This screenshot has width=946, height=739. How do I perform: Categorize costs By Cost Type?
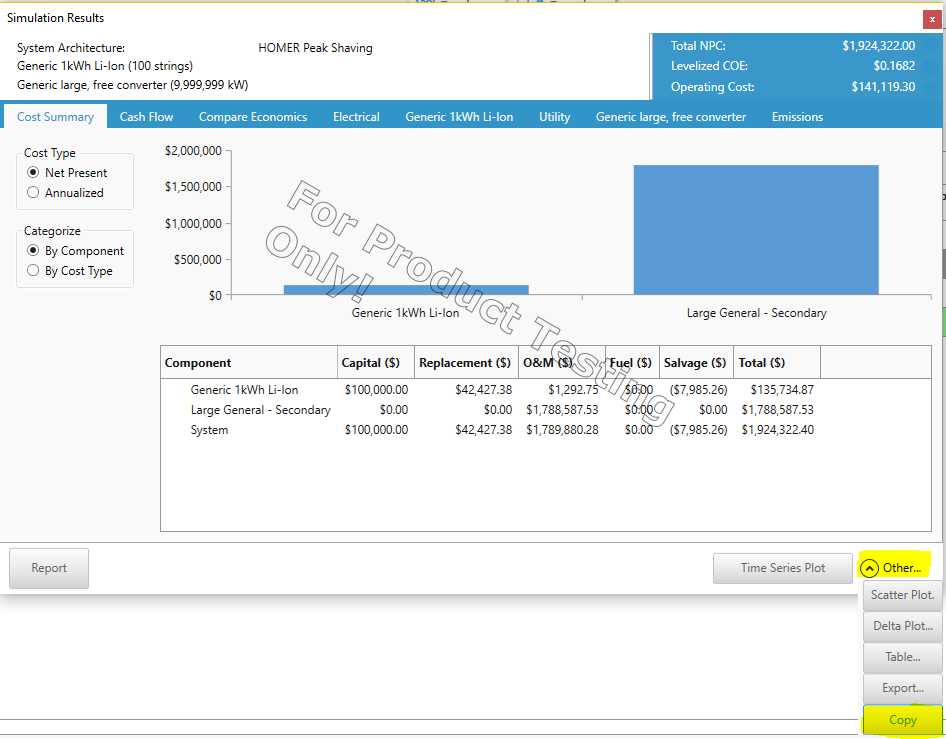[34, 271]
